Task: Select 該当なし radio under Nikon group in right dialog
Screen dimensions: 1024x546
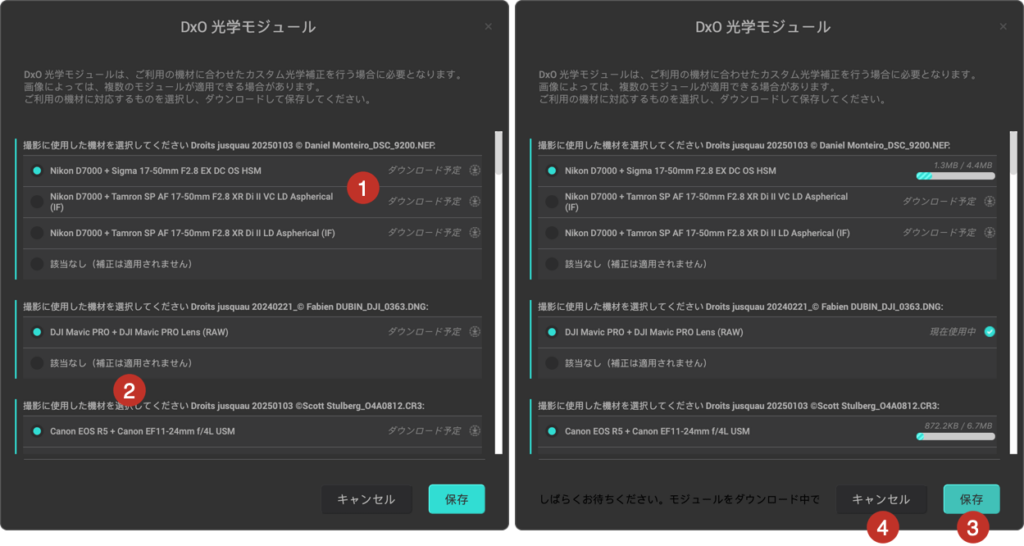Action: coord(552,264)
